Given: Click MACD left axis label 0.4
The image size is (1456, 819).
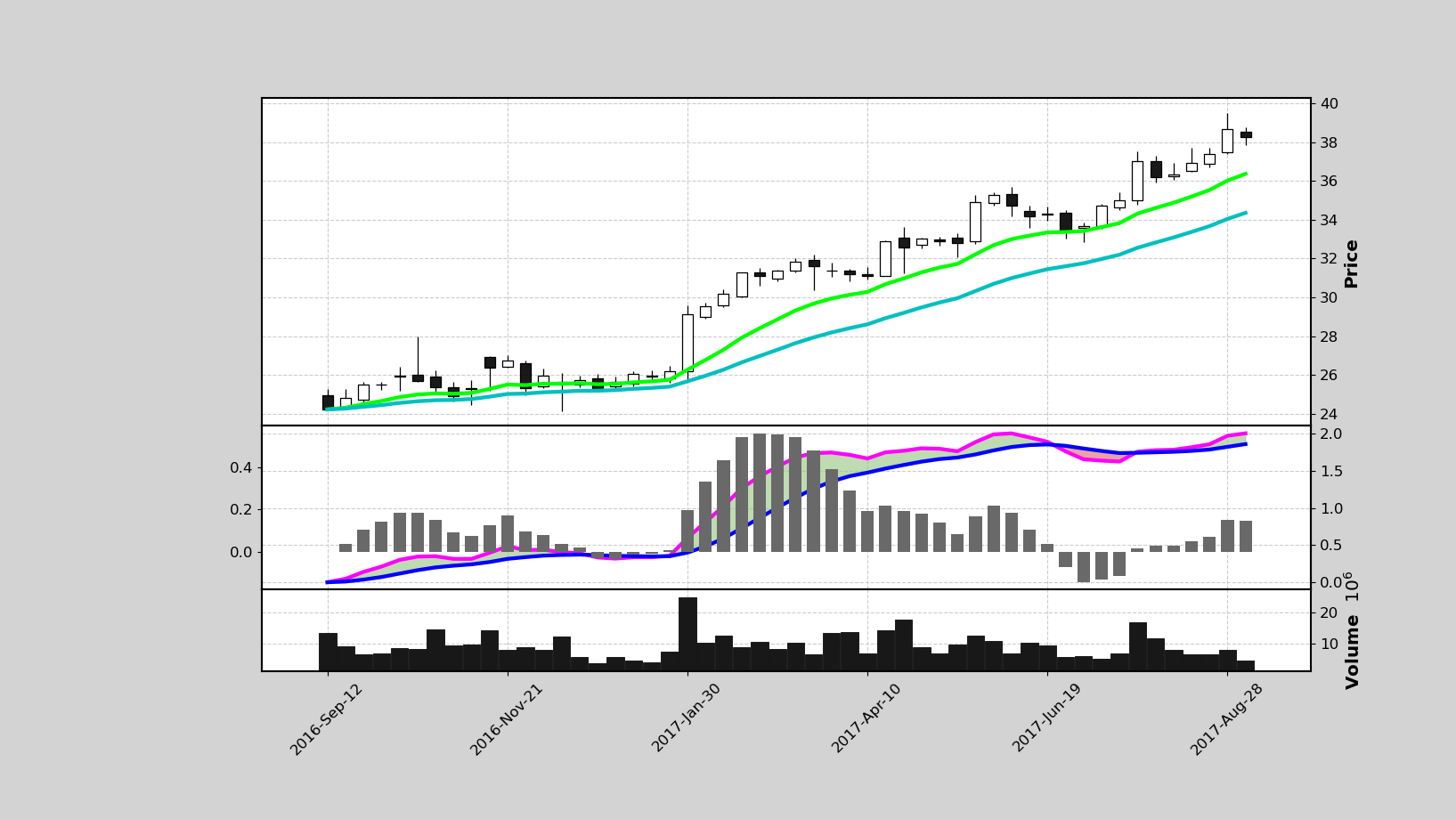Looking at the screenshot, I should 241,468.
